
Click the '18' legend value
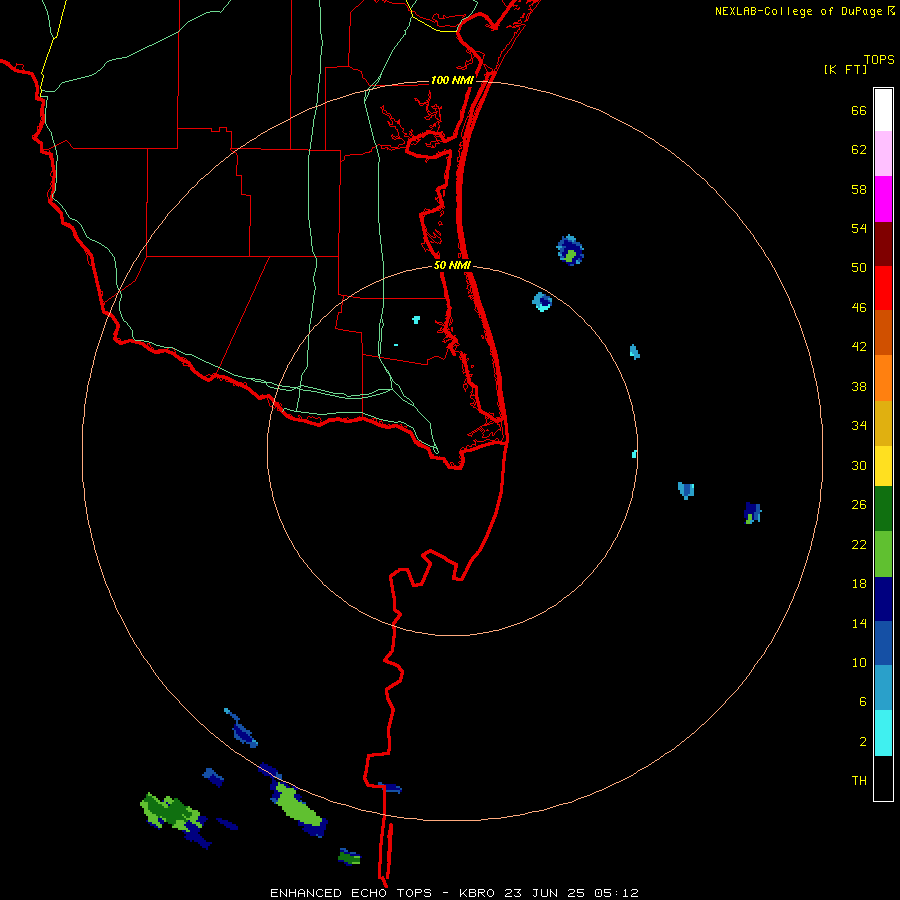(859, 584)
